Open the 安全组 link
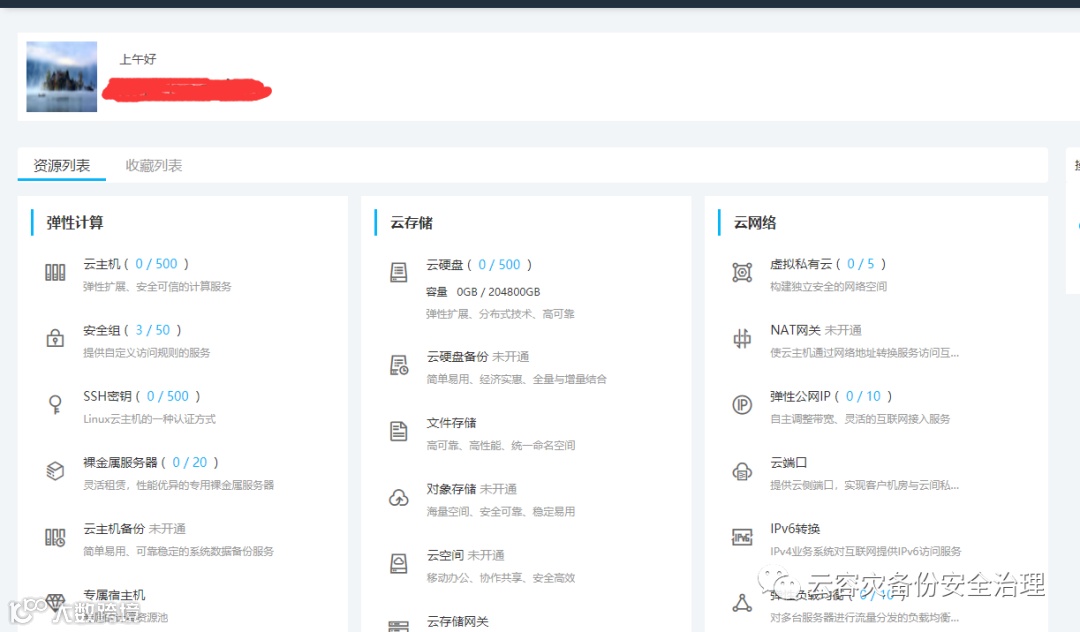 click(x=102, y=330)
